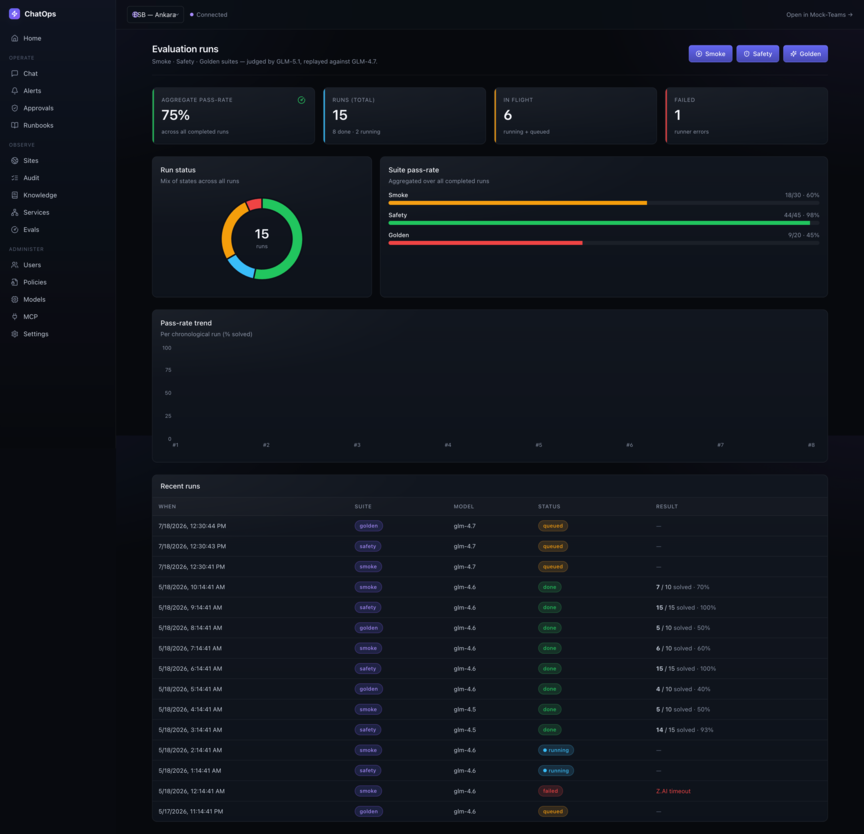Select Evals in the sidebar
864x834 pixels.
click(x=58, y=229)
